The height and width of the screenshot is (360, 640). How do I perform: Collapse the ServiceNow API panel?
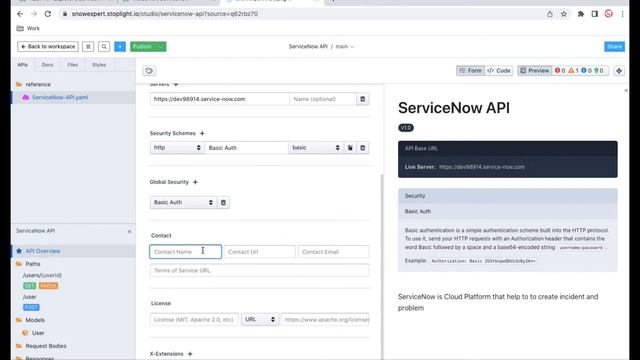pyautogui.click(x=129, y=231)
